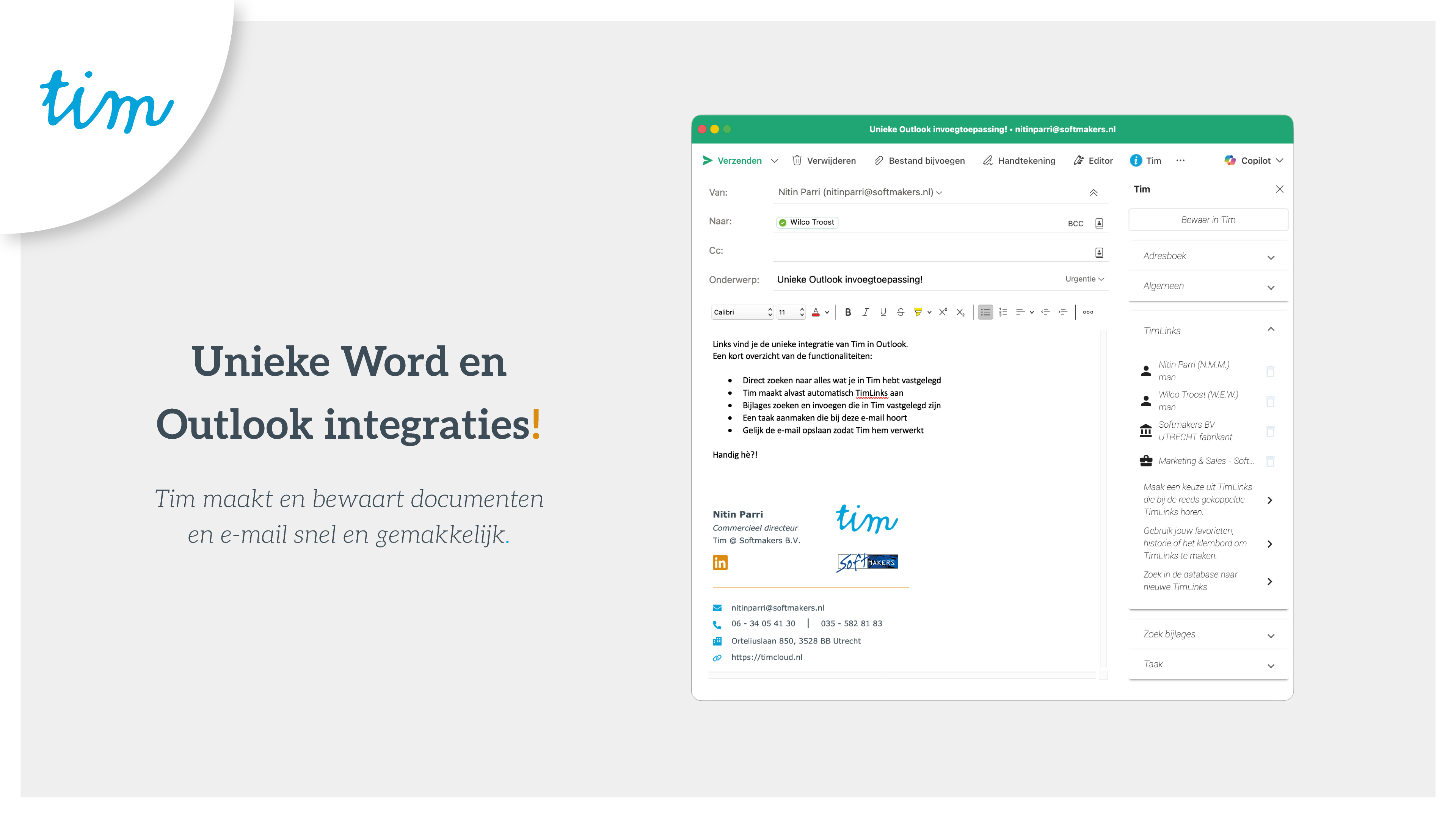Collapse the TimLinks section
The height and width of the screenshot is (819, 1456).
(1271, 329)
